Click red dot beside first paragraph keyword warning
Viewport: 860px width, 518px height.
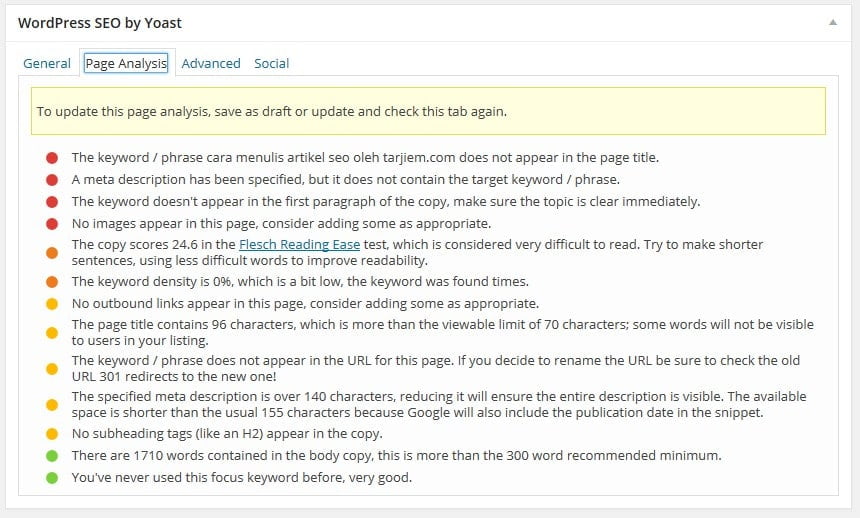(52, 202)
